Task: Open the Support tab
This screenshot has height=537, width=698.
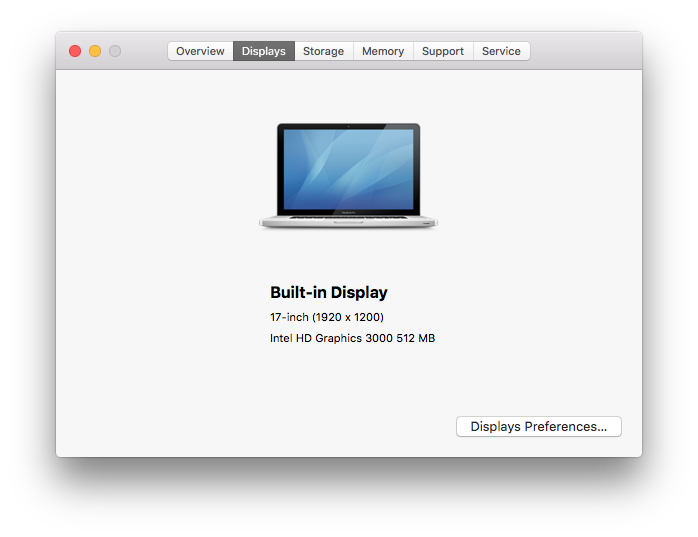Action: [443, 51]
